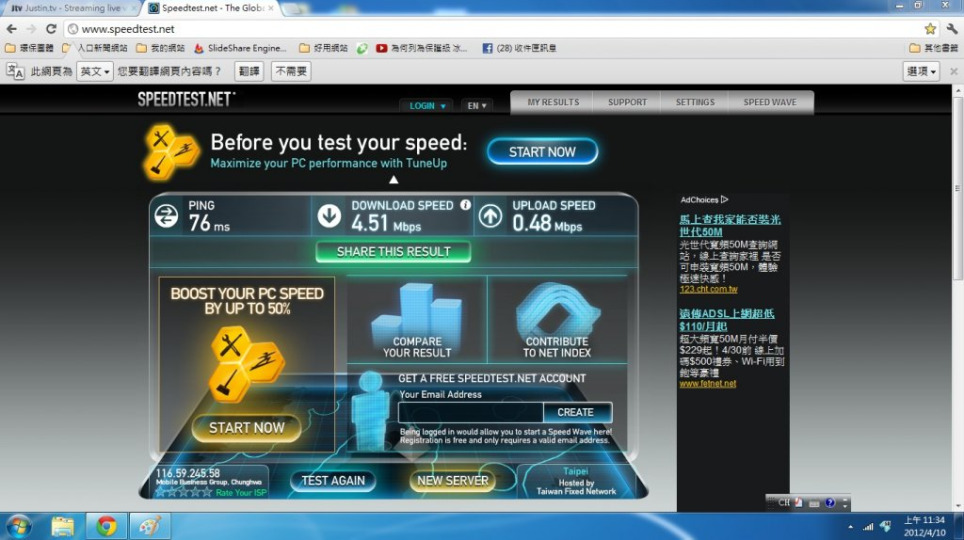Click the Chrome wrench settings icon
This screenshot has height=540, width=964.
pos(952,29)
